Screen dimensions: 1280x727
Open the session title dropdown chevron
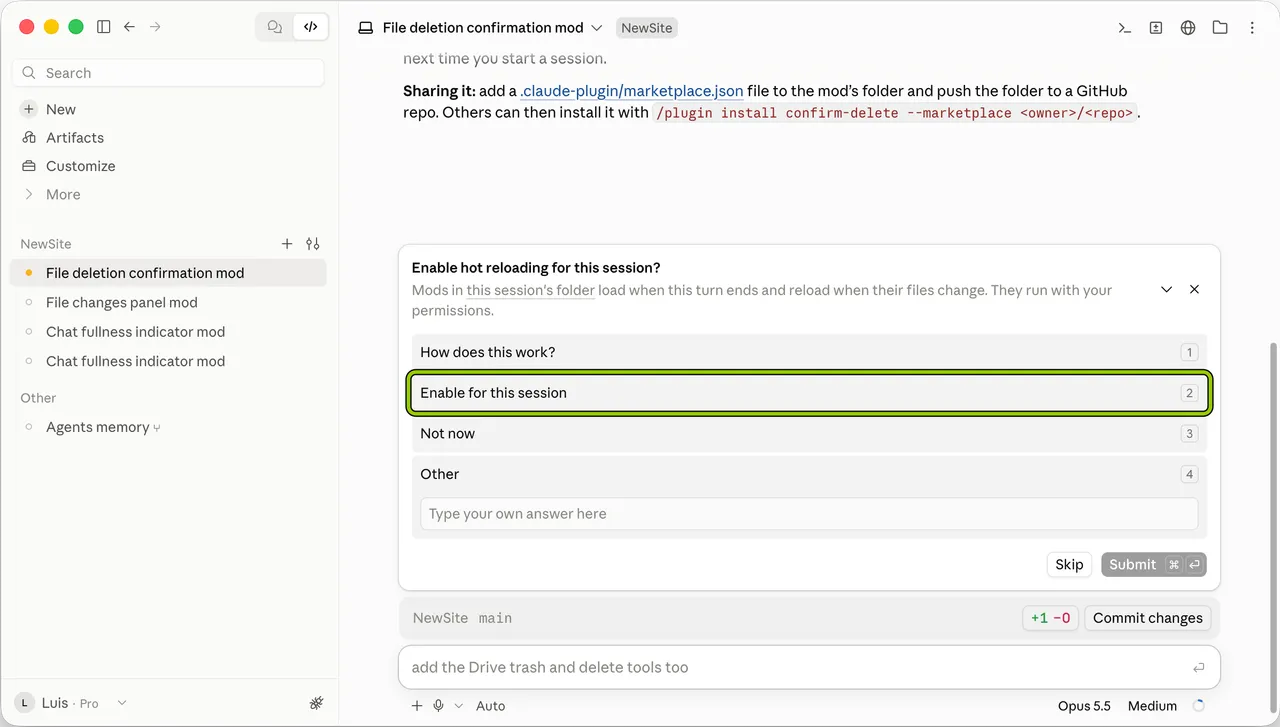tap(597, 28)
